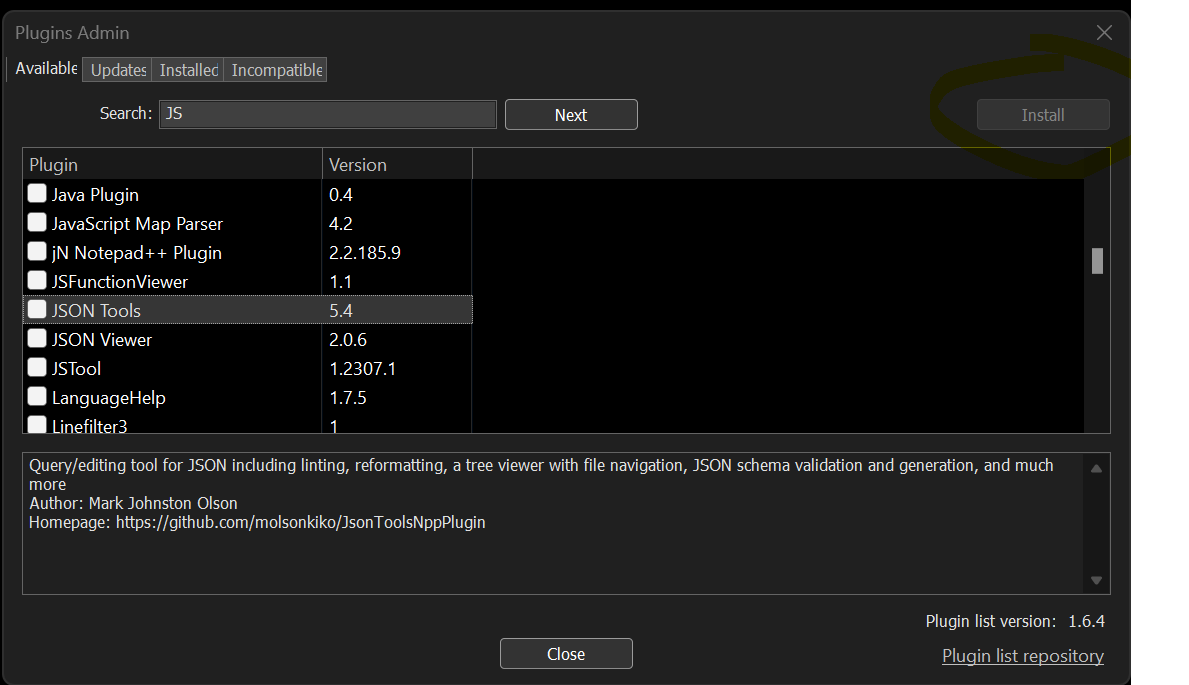Enable the JavaScript Map Parser checkbox

(36, 222)
